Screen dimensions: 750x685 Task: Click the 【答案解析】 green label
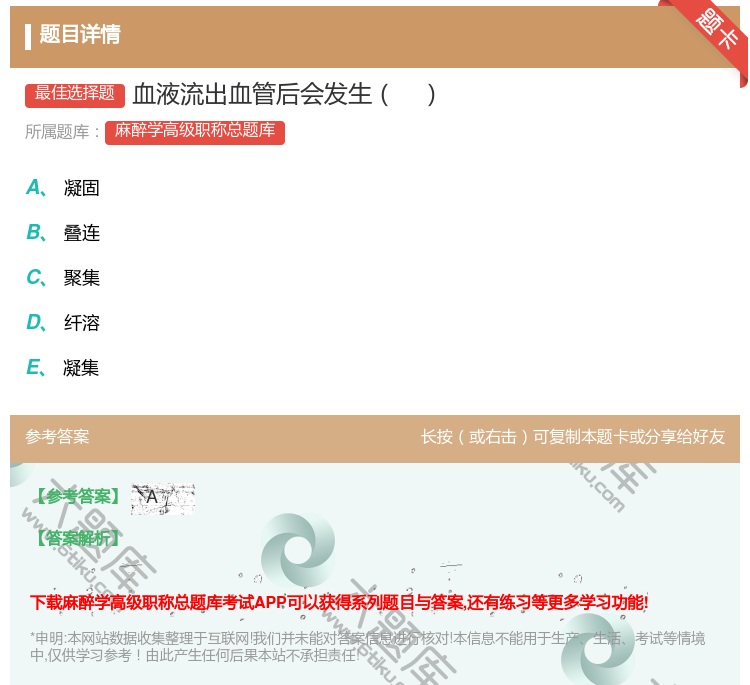(78, 538)
